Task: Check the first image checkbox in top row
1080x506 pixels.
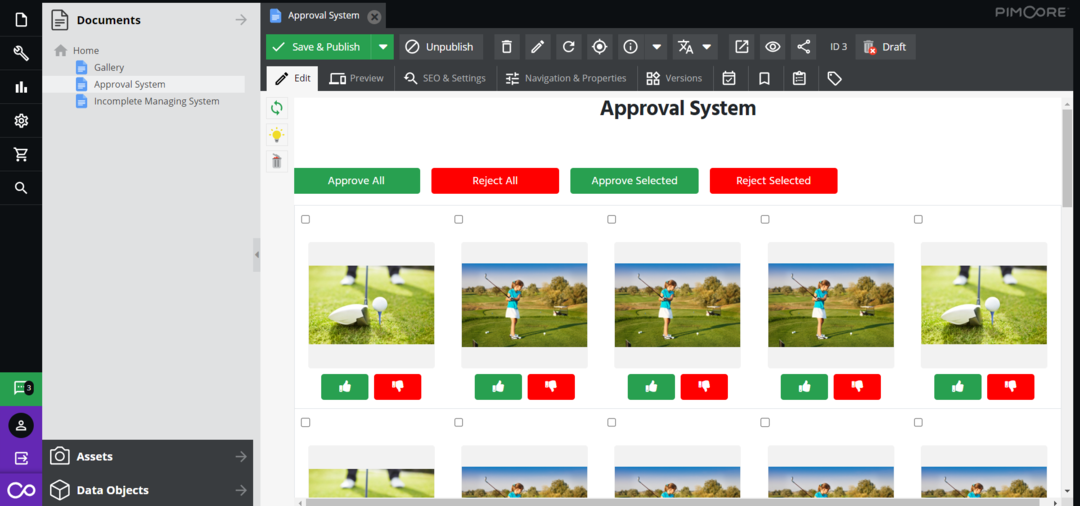Action: (306, 220)
